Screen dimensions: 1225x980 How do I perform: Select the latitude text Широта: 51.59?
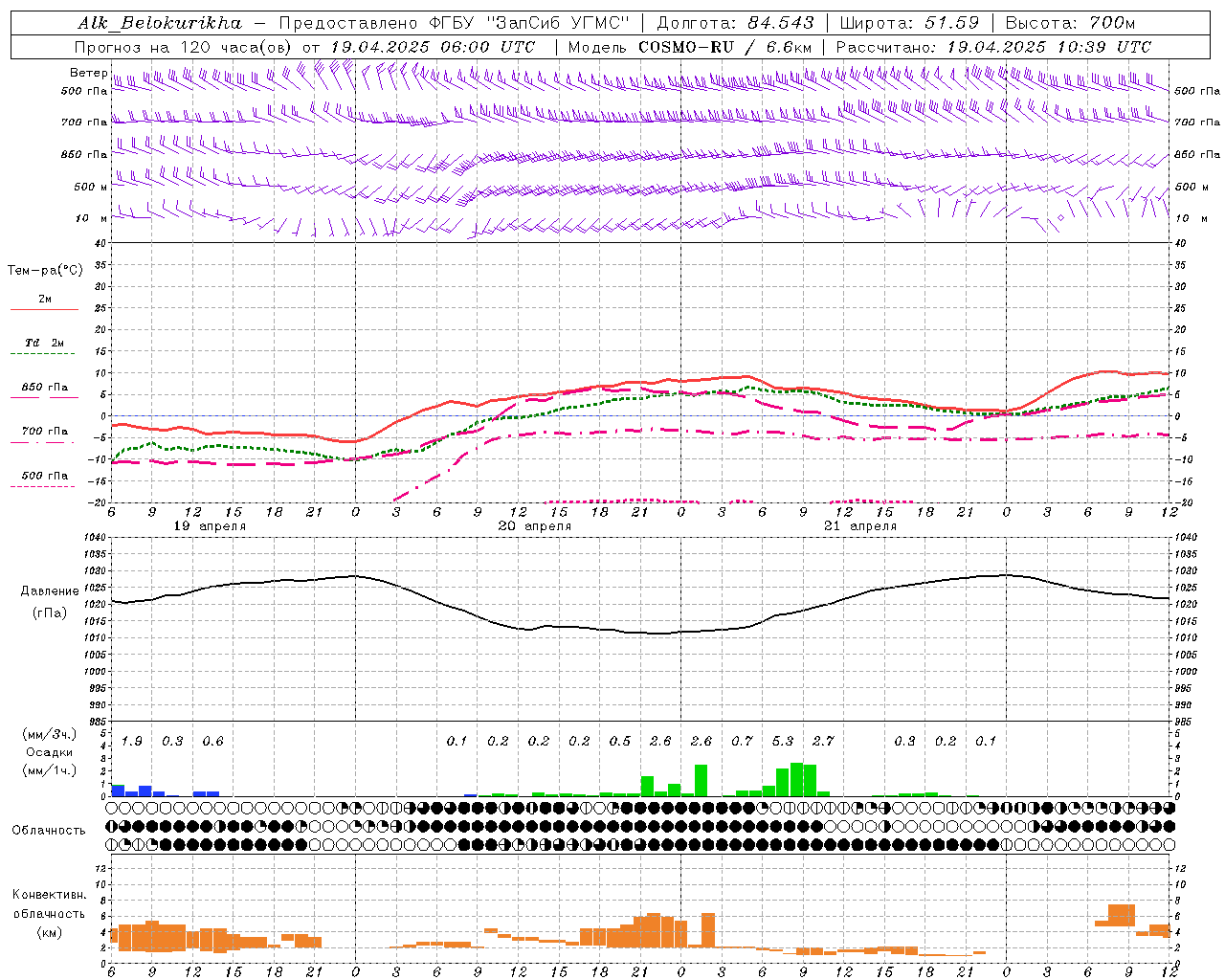[909, 23]
